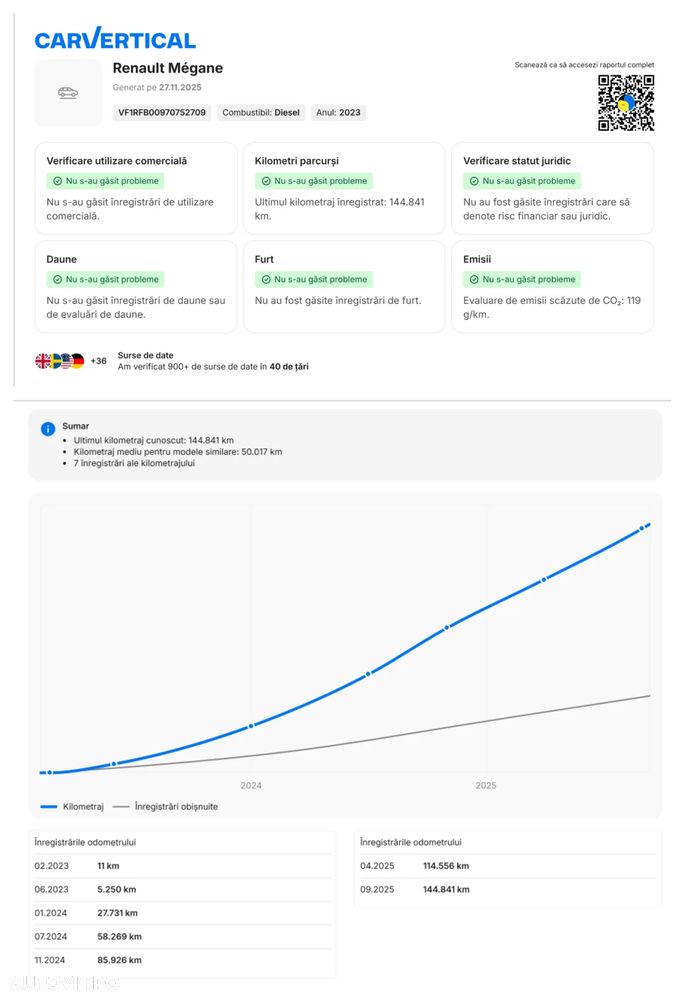
Task: Select the 11.2024 odometer record row
Action: pos(182,961)
